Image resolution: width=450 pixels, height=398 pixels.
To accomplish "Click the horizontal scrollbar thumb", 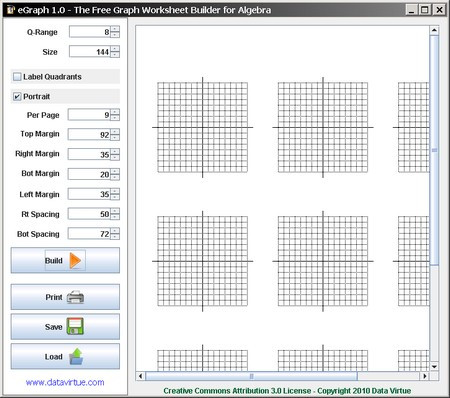I will pos(251,376).
